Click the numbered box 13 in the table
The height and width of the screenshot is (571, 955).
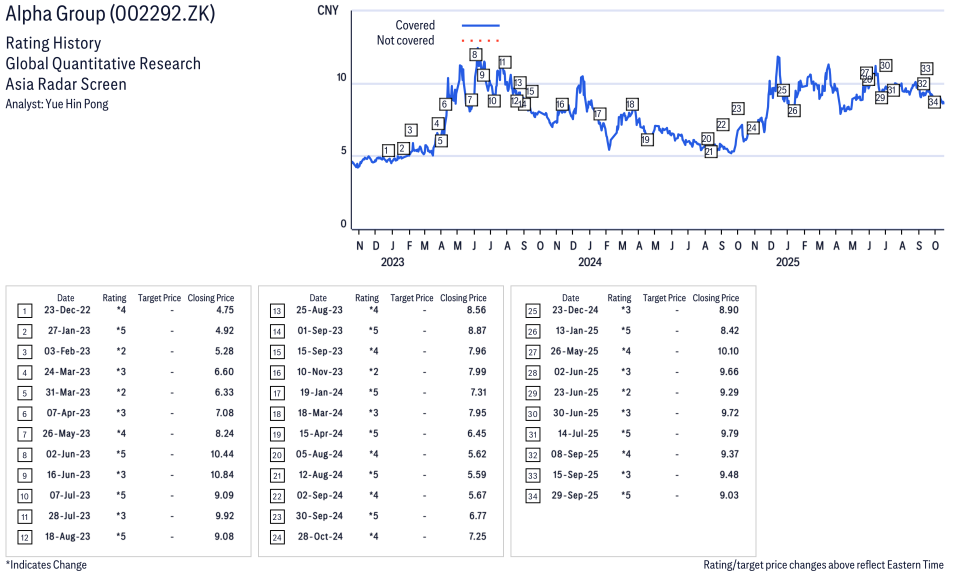tap(277, 311)
